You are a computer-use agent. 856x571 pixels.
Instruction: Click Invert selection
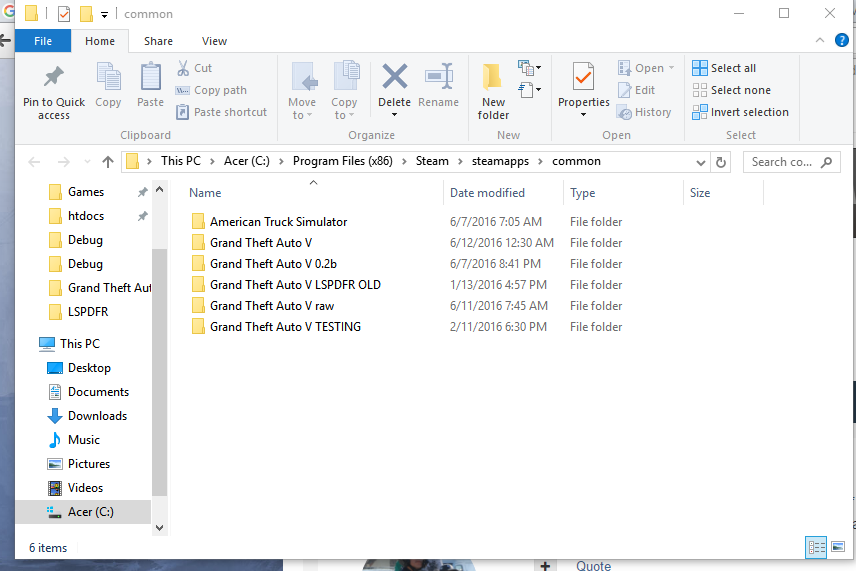coord(740,112)
